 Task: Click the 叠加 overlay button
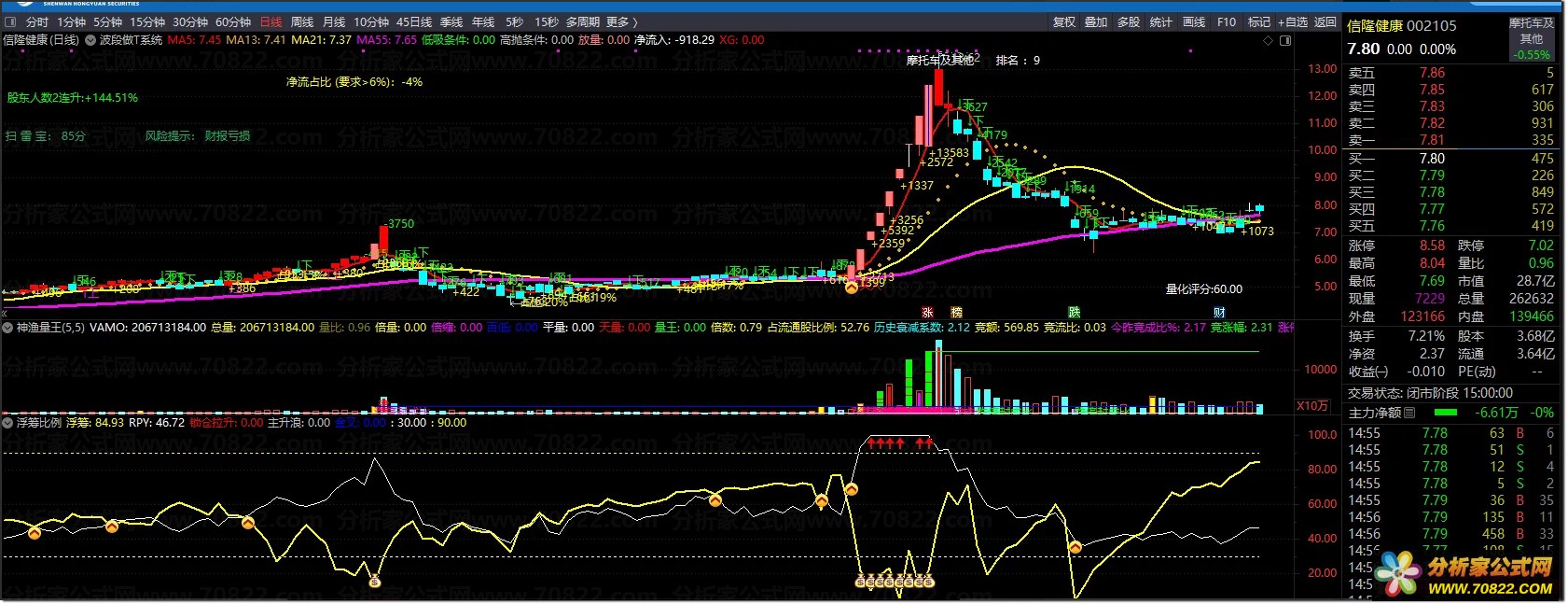click(1096, 22)
